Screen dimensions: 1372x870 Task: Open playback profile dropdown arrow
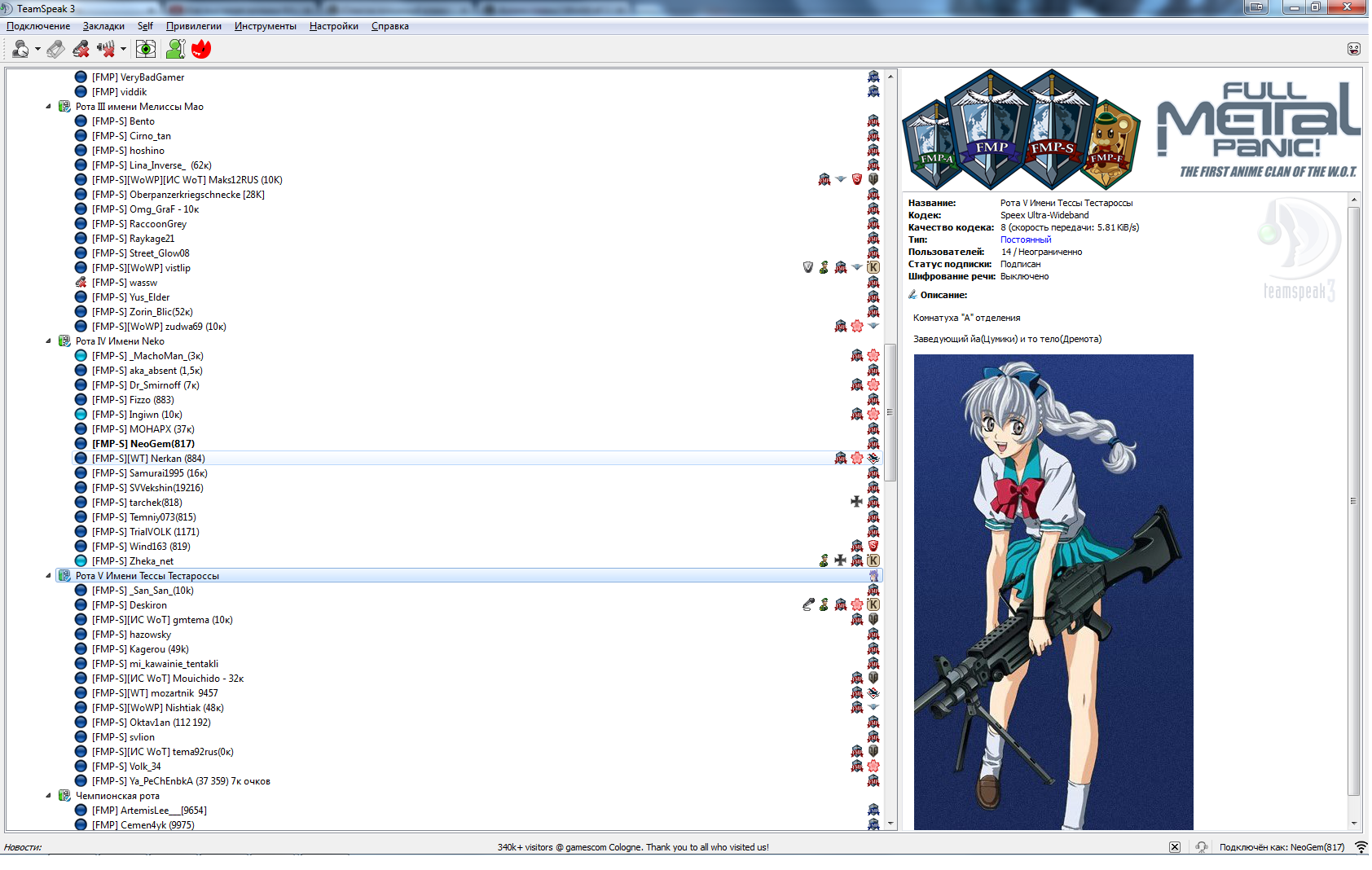pos(123,50)
